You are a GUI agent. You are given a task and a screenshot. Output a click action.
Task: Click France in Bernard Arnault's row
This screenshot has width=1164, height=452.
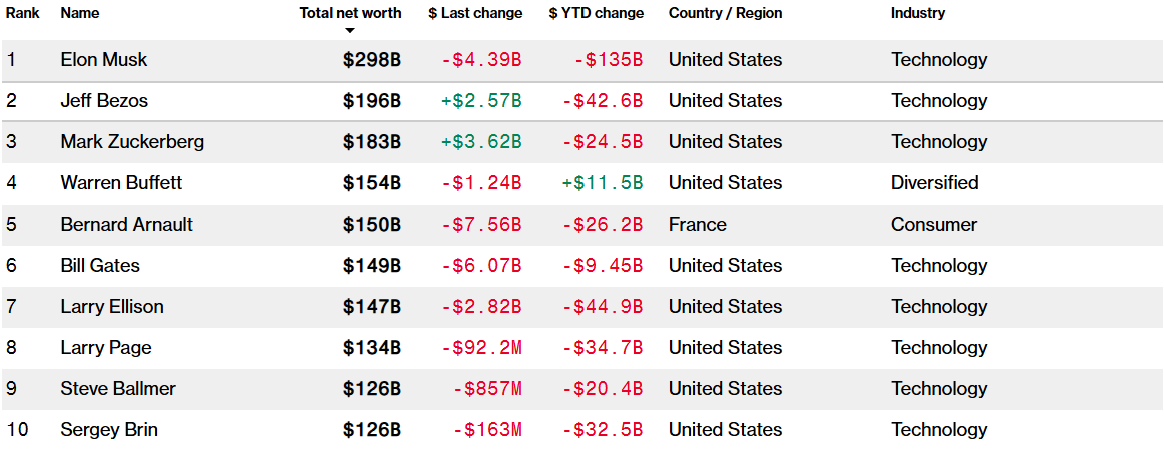coord(698,225)
